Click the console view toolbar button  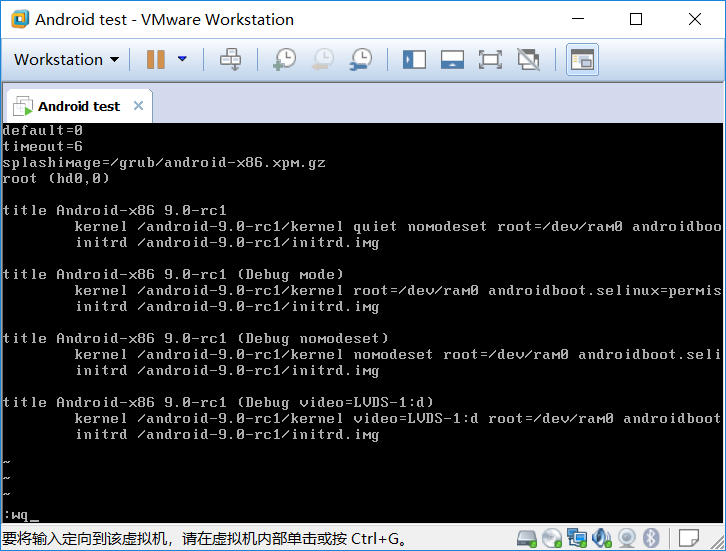point(582,59)
